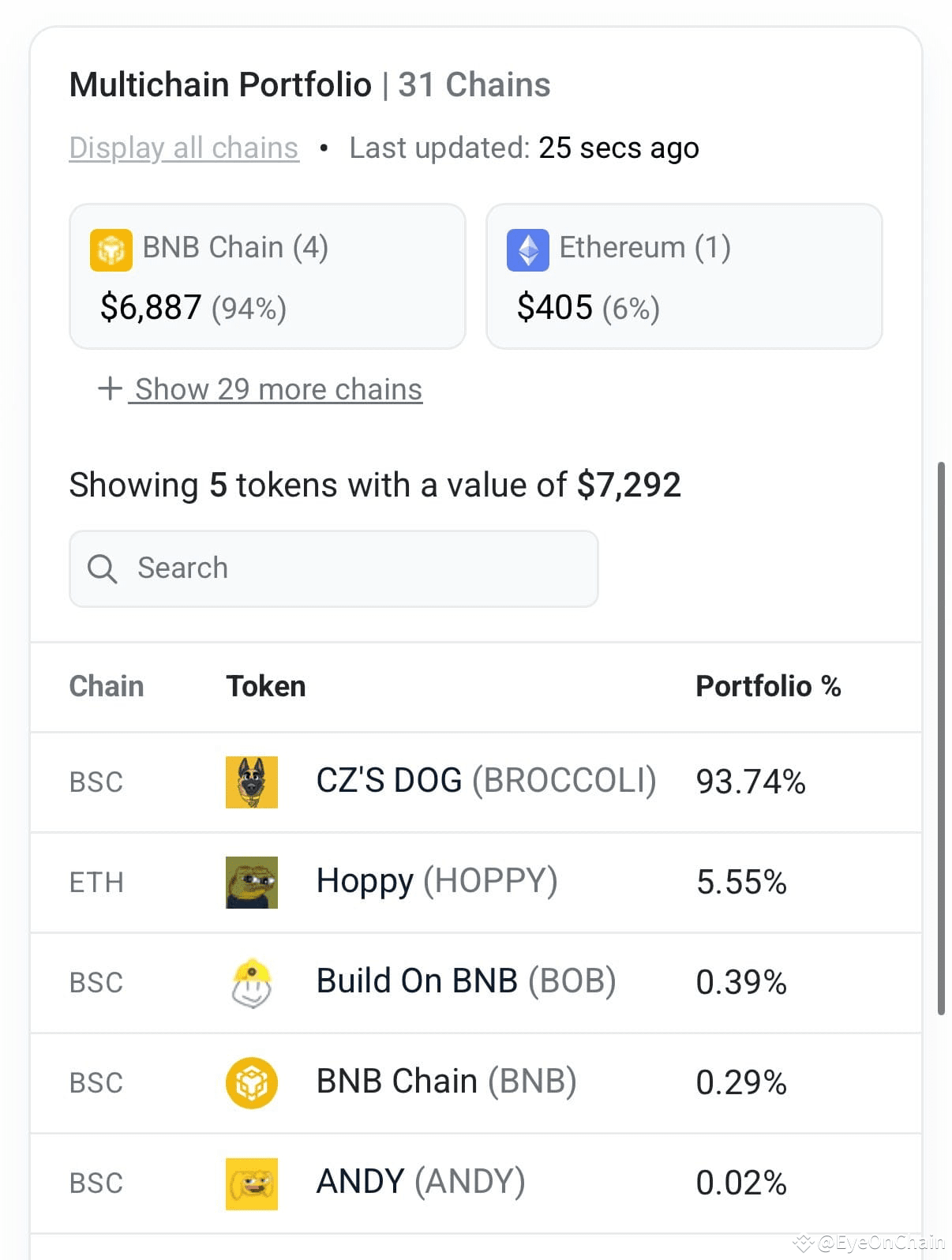
Task: Click the Display all chains link
Action: click(x=183, y=148)
